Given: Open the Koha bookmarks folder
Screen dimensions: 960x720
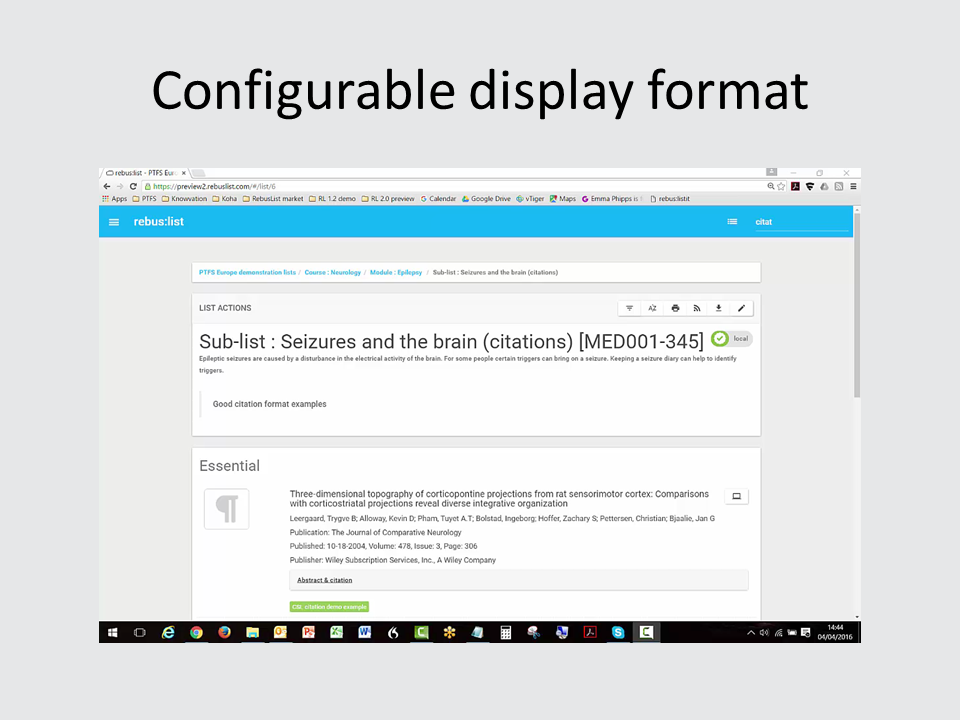Looking at the screenshot, I should 224,199.
